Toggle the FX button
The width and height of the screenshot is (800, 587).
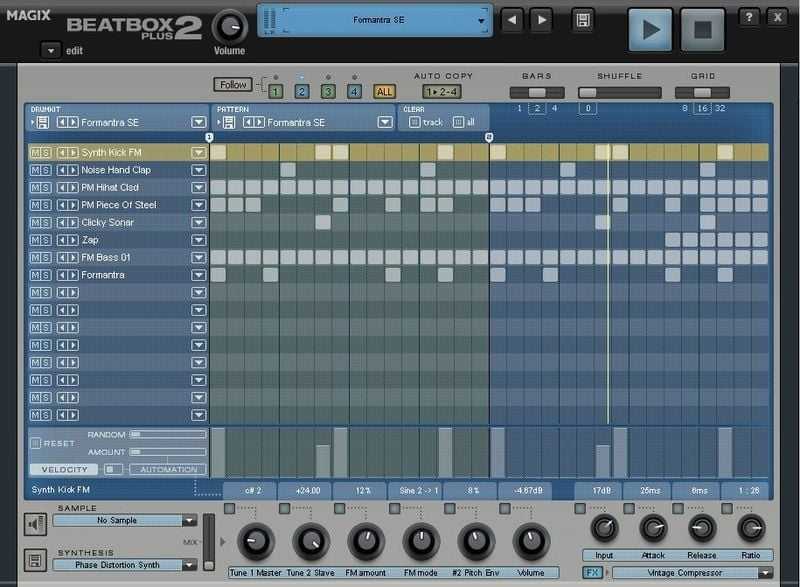pyautogui.click(x=592, y=573)
